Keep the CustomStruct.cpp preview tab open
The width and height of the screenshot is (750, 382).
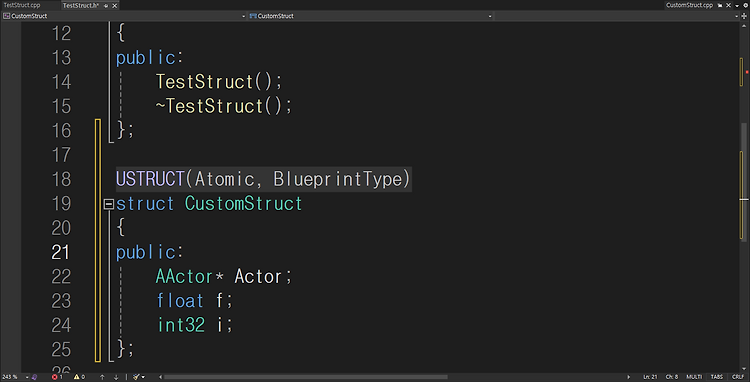720,6
